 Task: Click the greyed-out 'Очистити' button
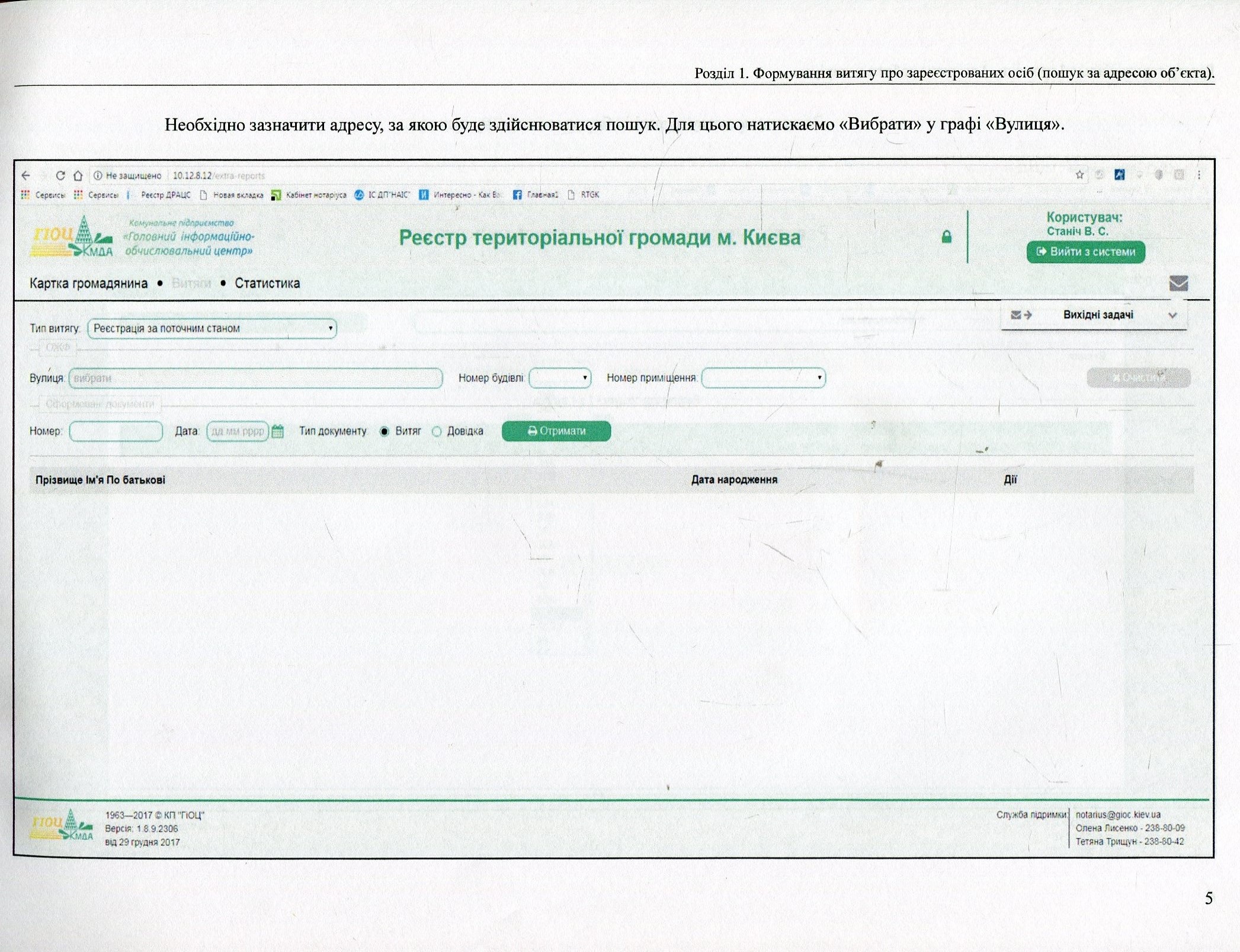(1138, 378)
